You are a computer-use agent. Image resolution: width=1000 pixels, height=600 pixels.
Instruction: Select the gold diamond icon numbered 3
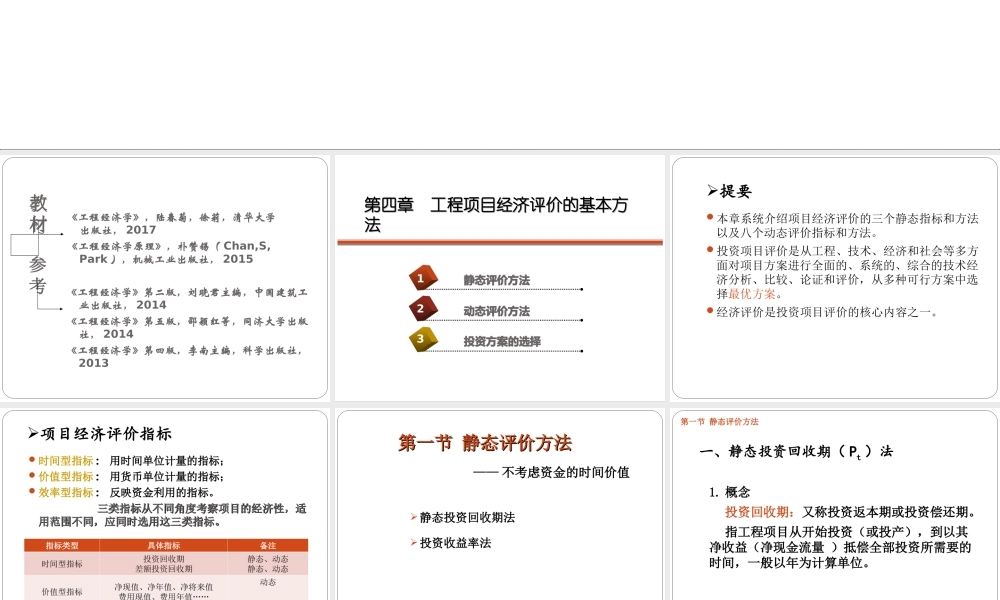(421, 340)
